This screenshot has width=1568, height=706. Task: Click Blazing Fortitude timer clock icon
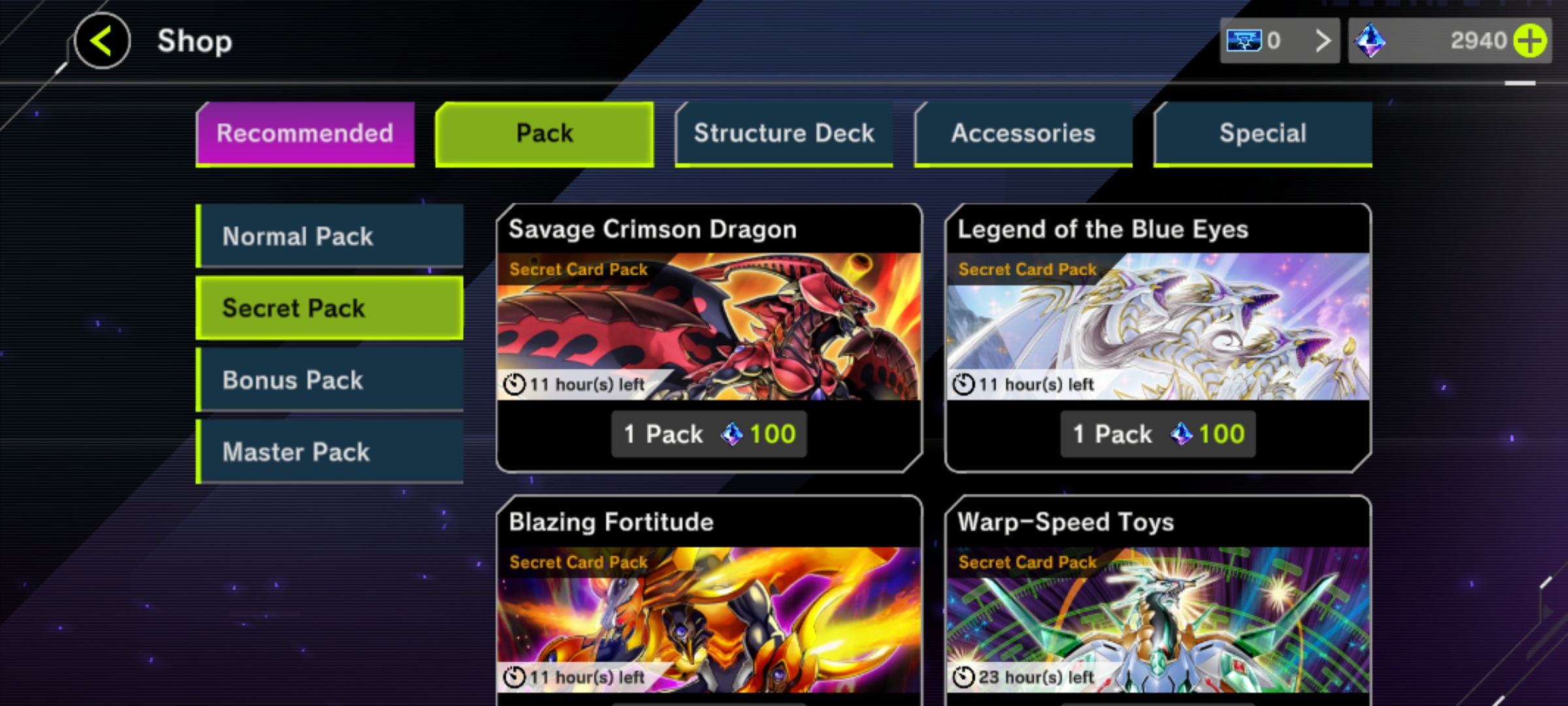(515, 677)
